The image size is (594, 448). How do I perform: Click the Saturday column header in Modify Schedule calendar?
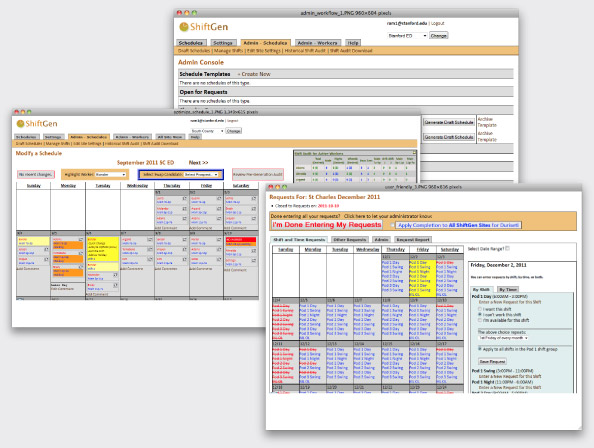tap(241, 186)
